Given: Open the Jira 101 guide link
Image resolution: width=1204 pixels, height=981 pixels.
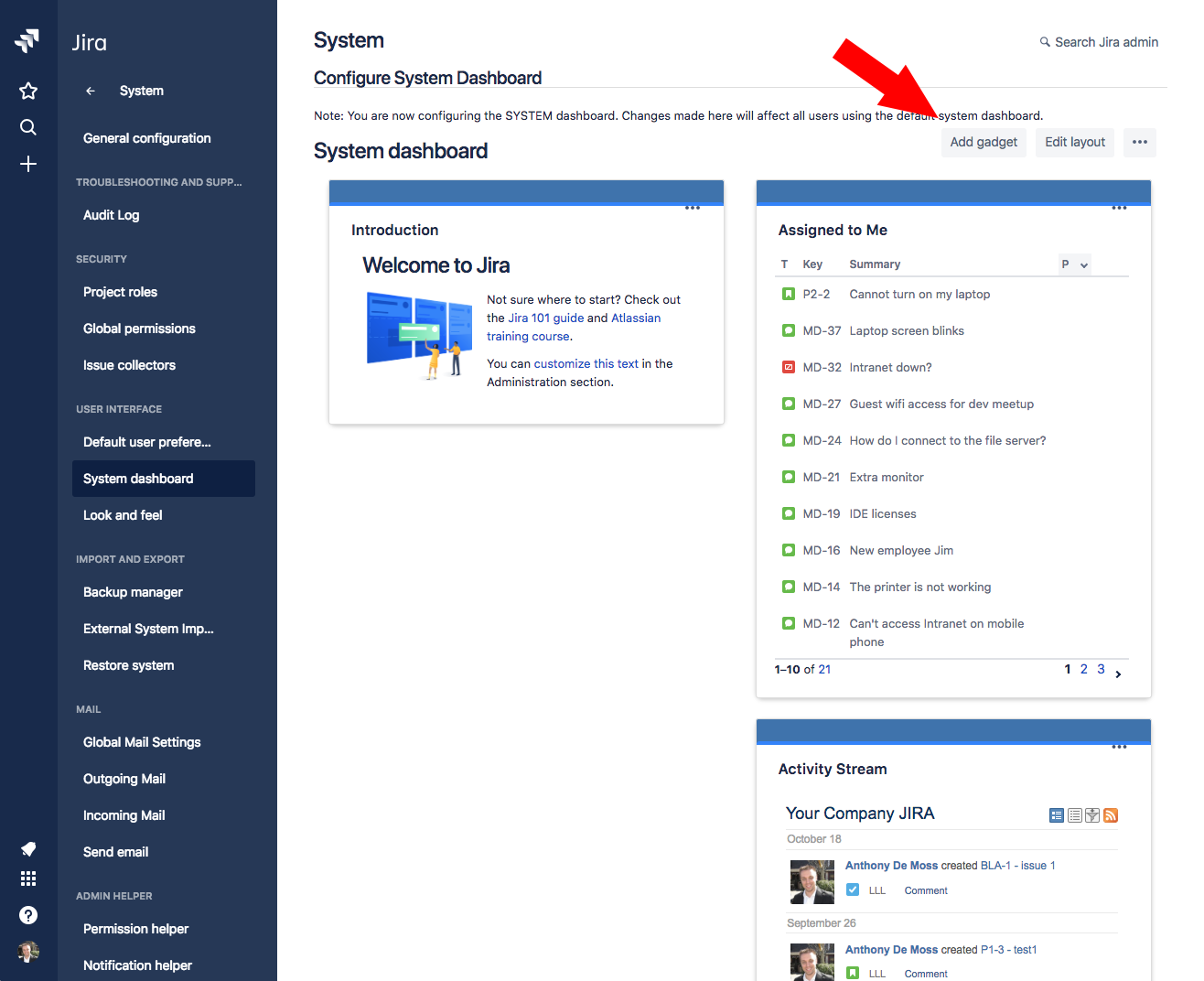Looking at the screenshot, I should pyautogui.click(x=546, y=318).
